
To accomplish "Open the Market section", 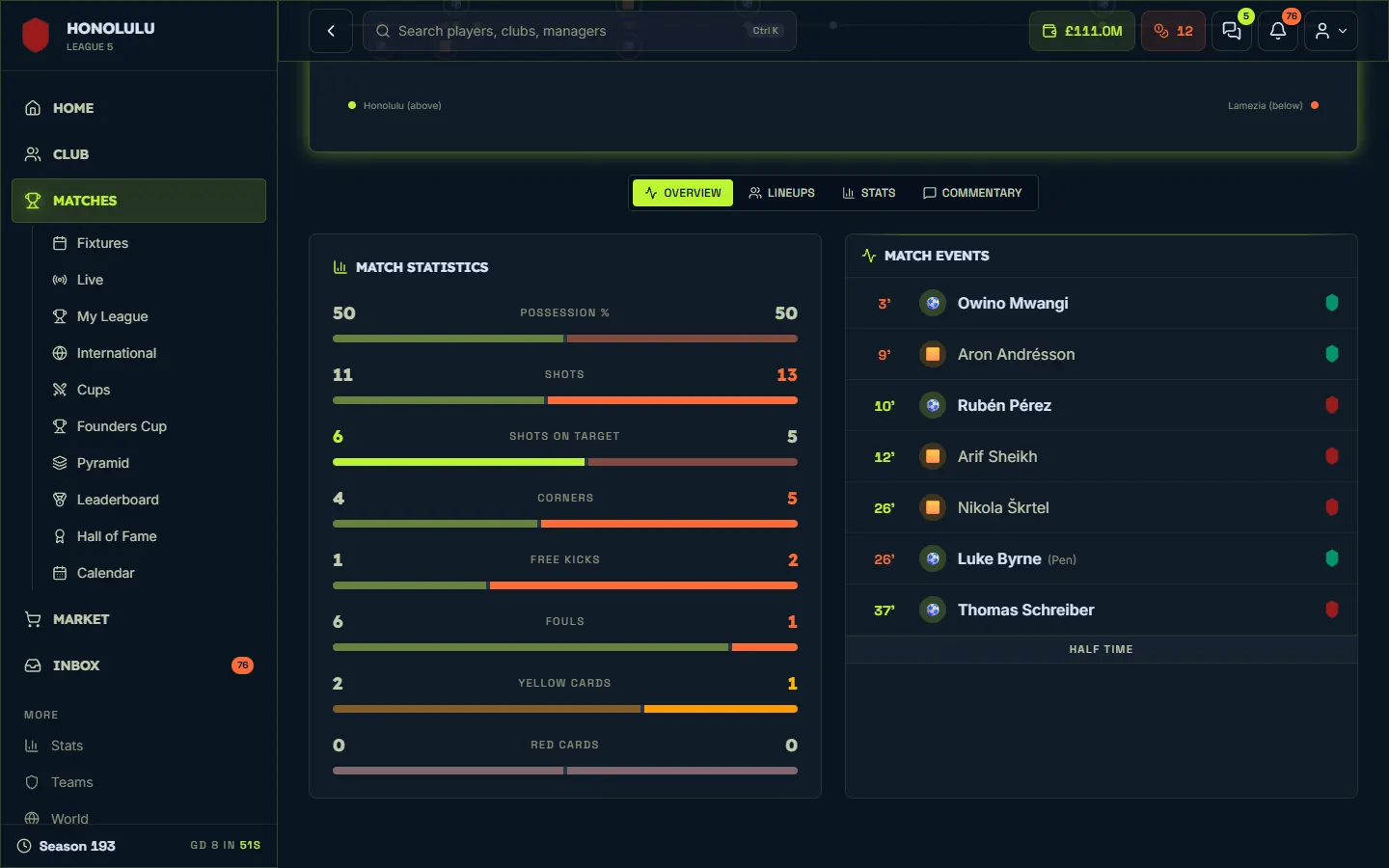I will coord(139,619).
